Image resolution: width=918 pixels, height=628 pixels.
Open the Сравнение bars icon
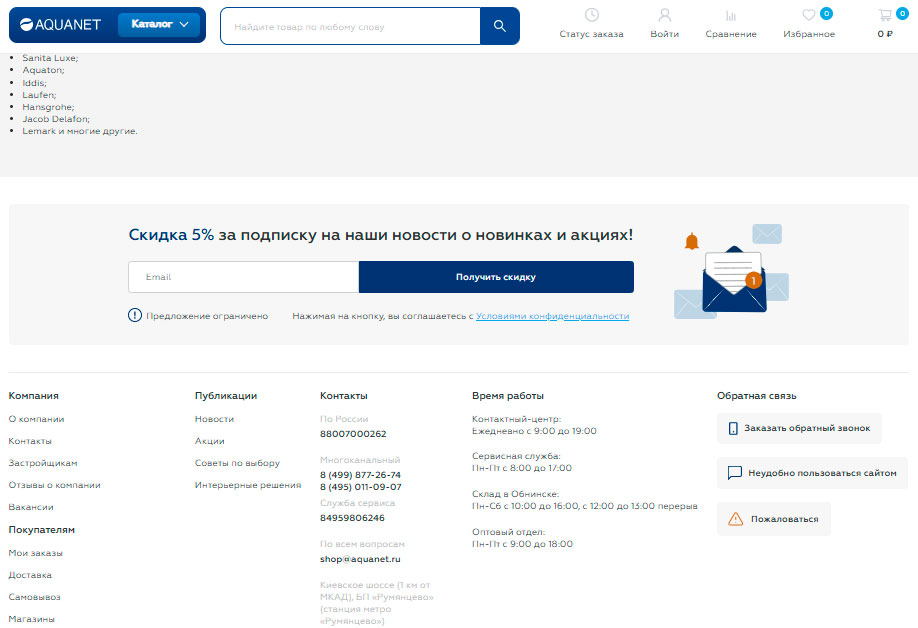pyautogui.click(x=731, y=15)
